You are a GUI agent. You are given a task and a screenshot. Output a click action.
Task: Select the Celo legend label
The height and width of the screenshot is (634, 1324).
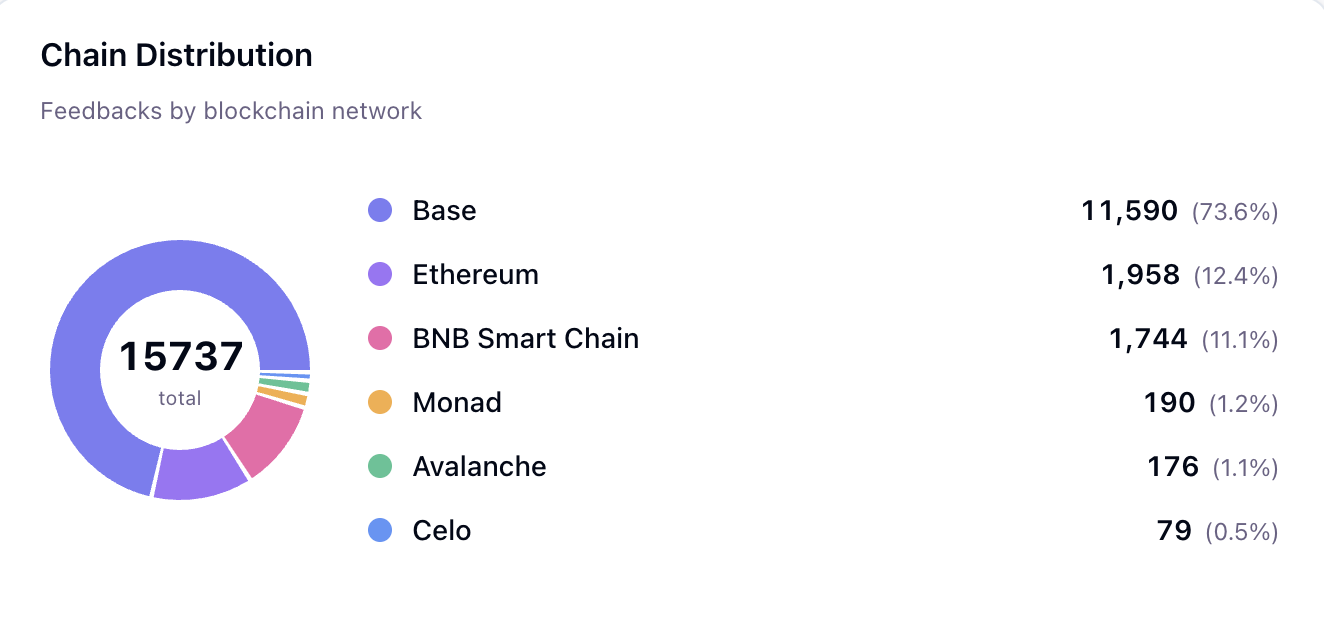441,530
